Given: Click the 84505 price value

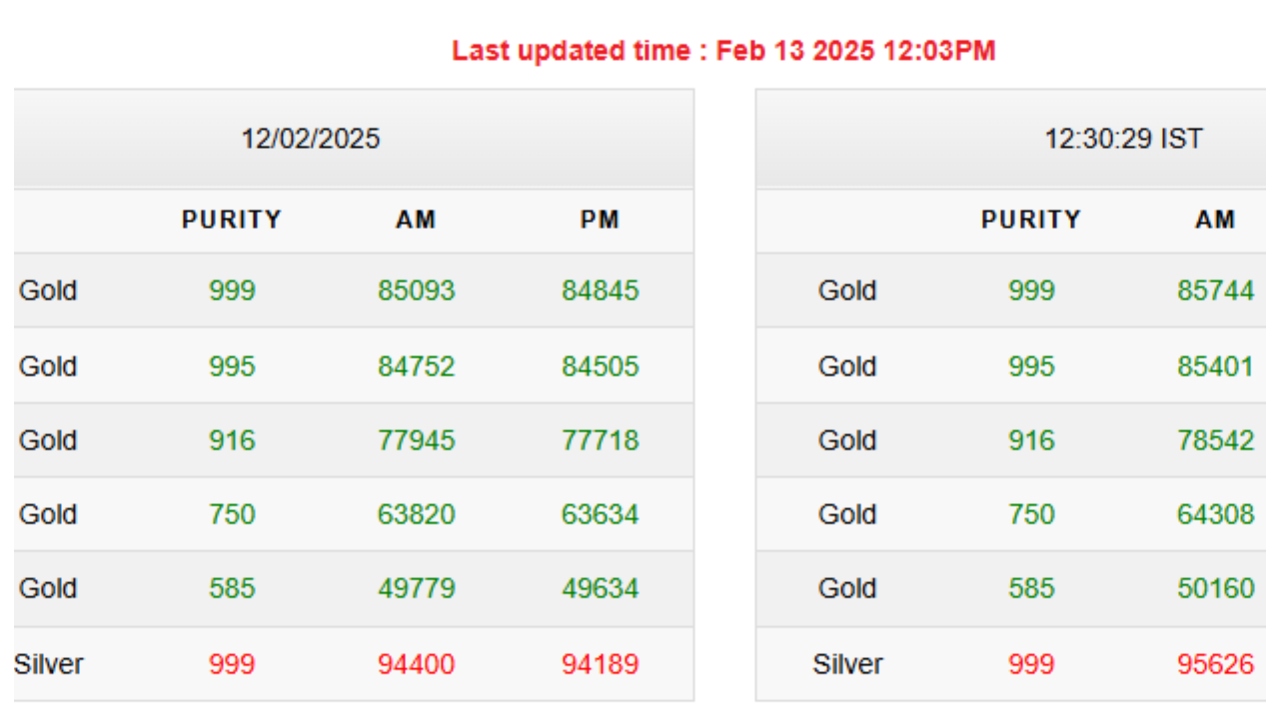Looking at the screenshot, I should 600,367.
